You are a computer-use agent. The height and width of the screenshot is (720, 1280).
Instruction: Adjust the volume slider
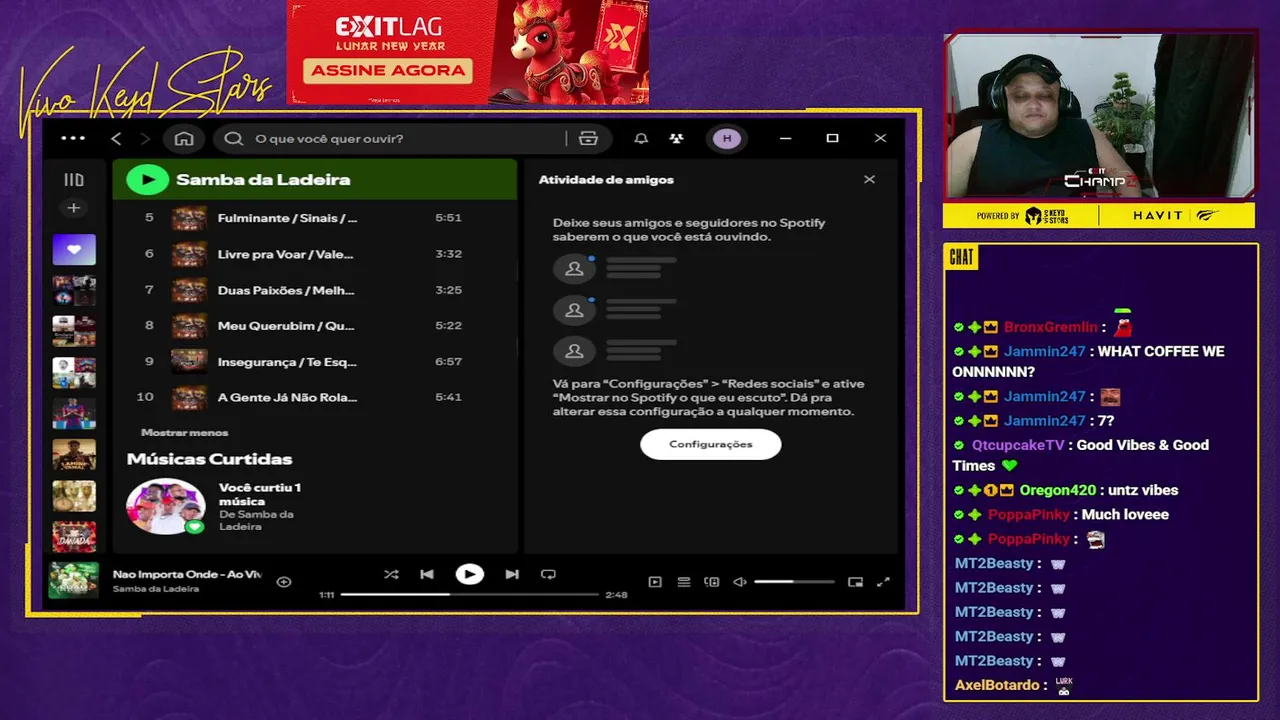794,582
